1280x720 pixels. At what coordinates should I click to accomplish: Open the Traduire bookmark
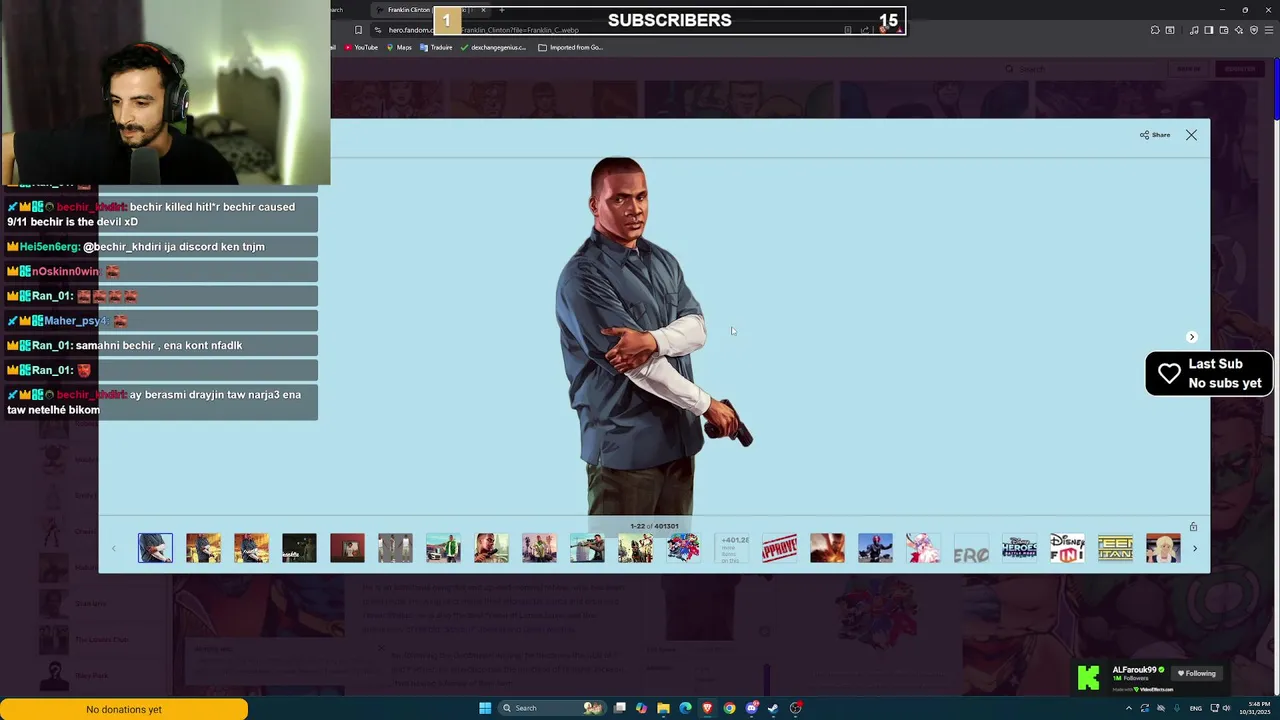click(x=437, y=47)
